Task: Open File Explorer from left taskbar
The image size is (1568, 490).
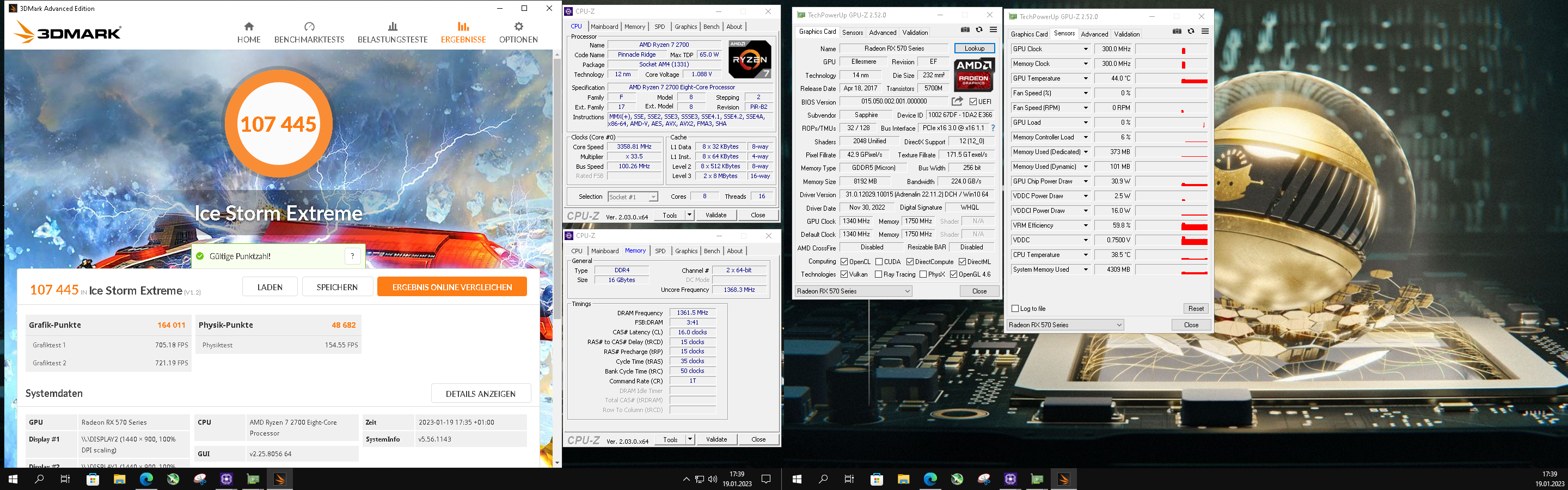Action: (119, 479)
